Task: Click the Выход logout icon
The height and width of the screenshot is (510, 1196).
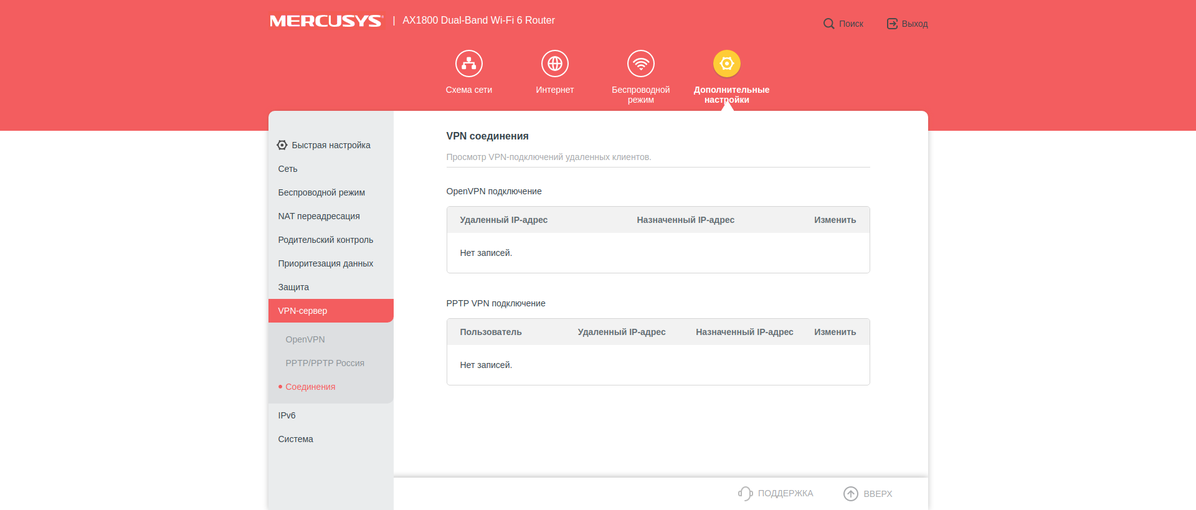Action: 892,23
